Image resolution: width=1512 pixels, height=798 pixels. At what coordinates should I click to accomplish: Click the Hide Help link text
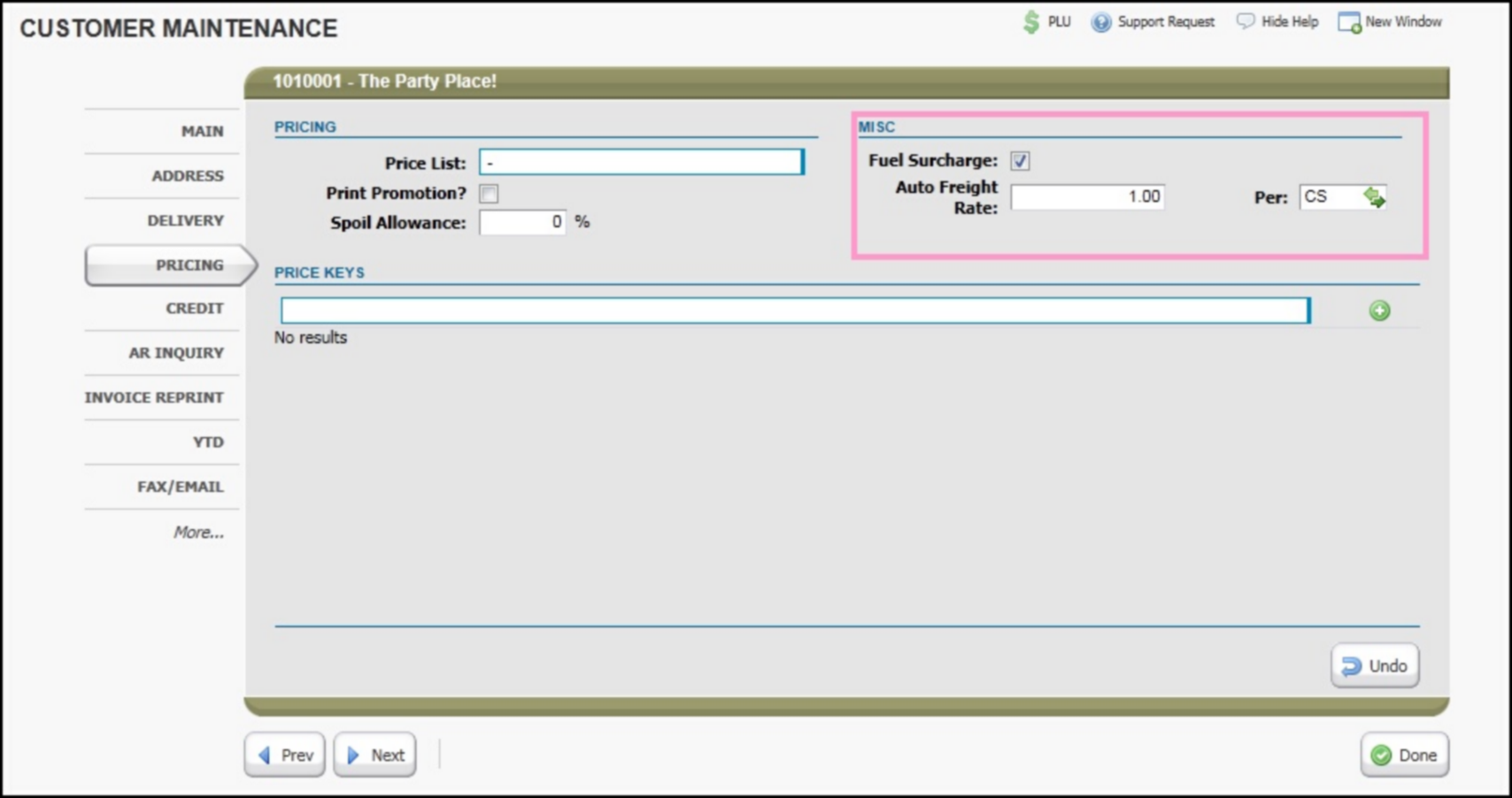coord(1290,21)
